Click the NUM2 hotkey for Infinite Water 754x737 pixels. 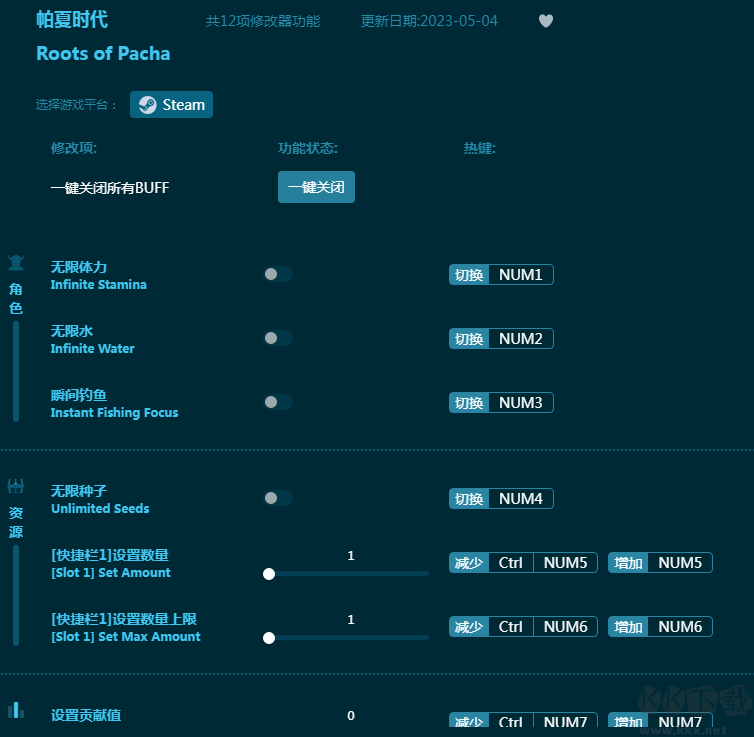pos(520,339)
